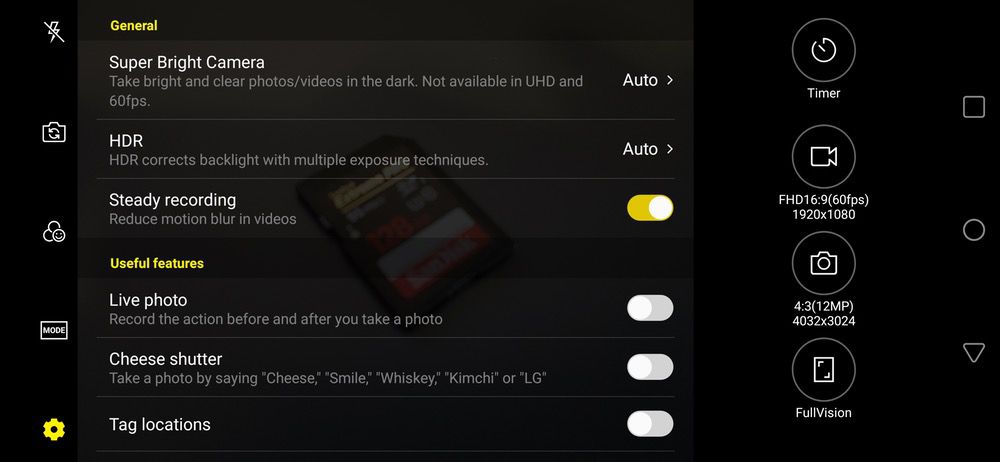Change photo size 4:3(12MP)
Viewport: 1000px width, 462px height.
point(823,263)
